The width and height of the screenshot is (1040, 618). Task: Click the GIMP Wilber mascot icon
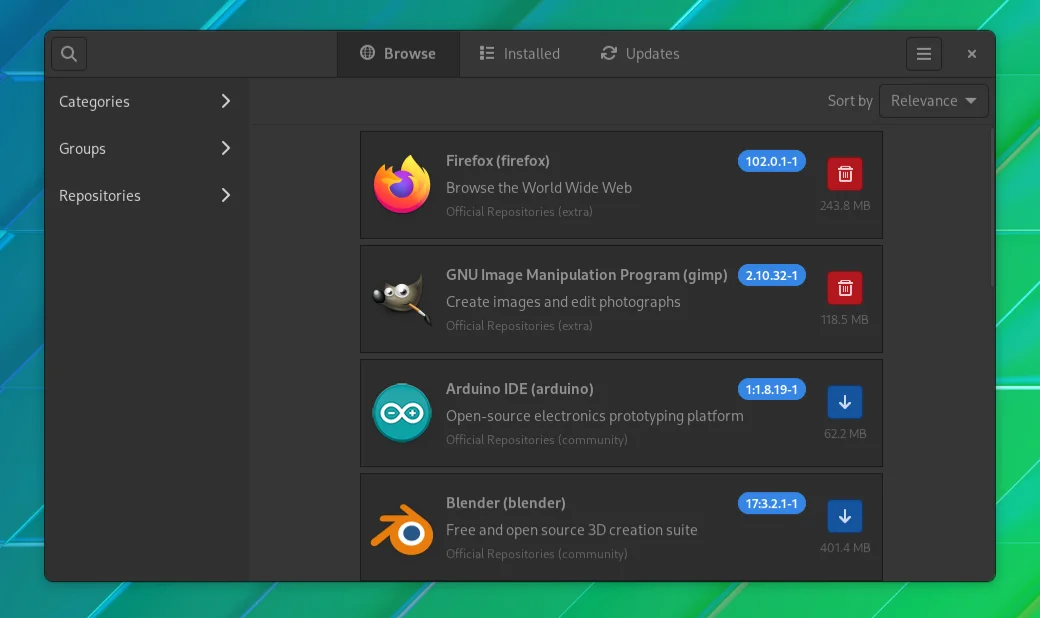402,298
